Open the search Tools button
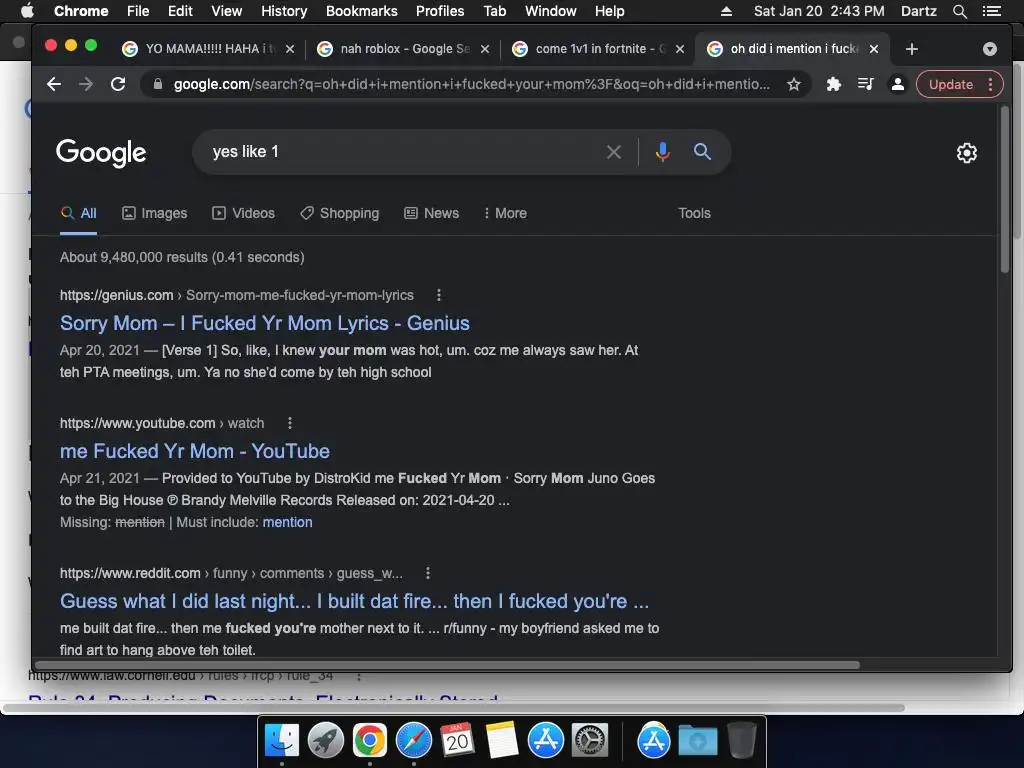Image resolution: width=1024 pixels, height=768 pixels. pos(694,214)
